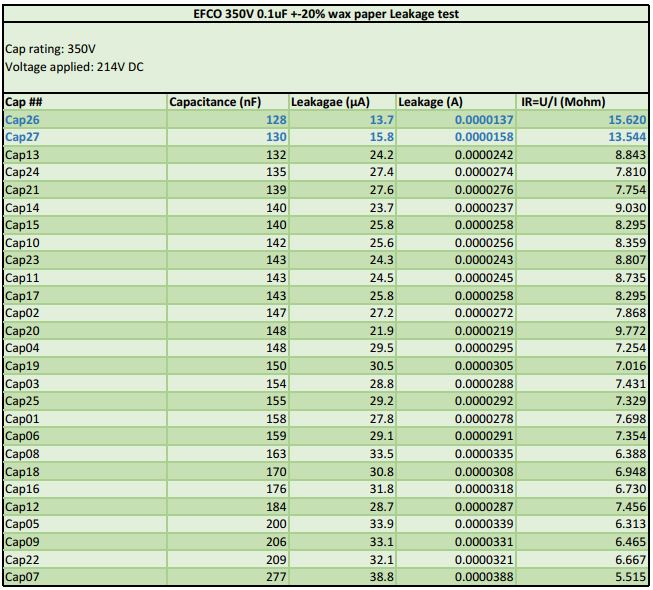This screenshot has width=653, height=590.
Task: Select the leakage cell 13.7 µA
Action: 382,120
